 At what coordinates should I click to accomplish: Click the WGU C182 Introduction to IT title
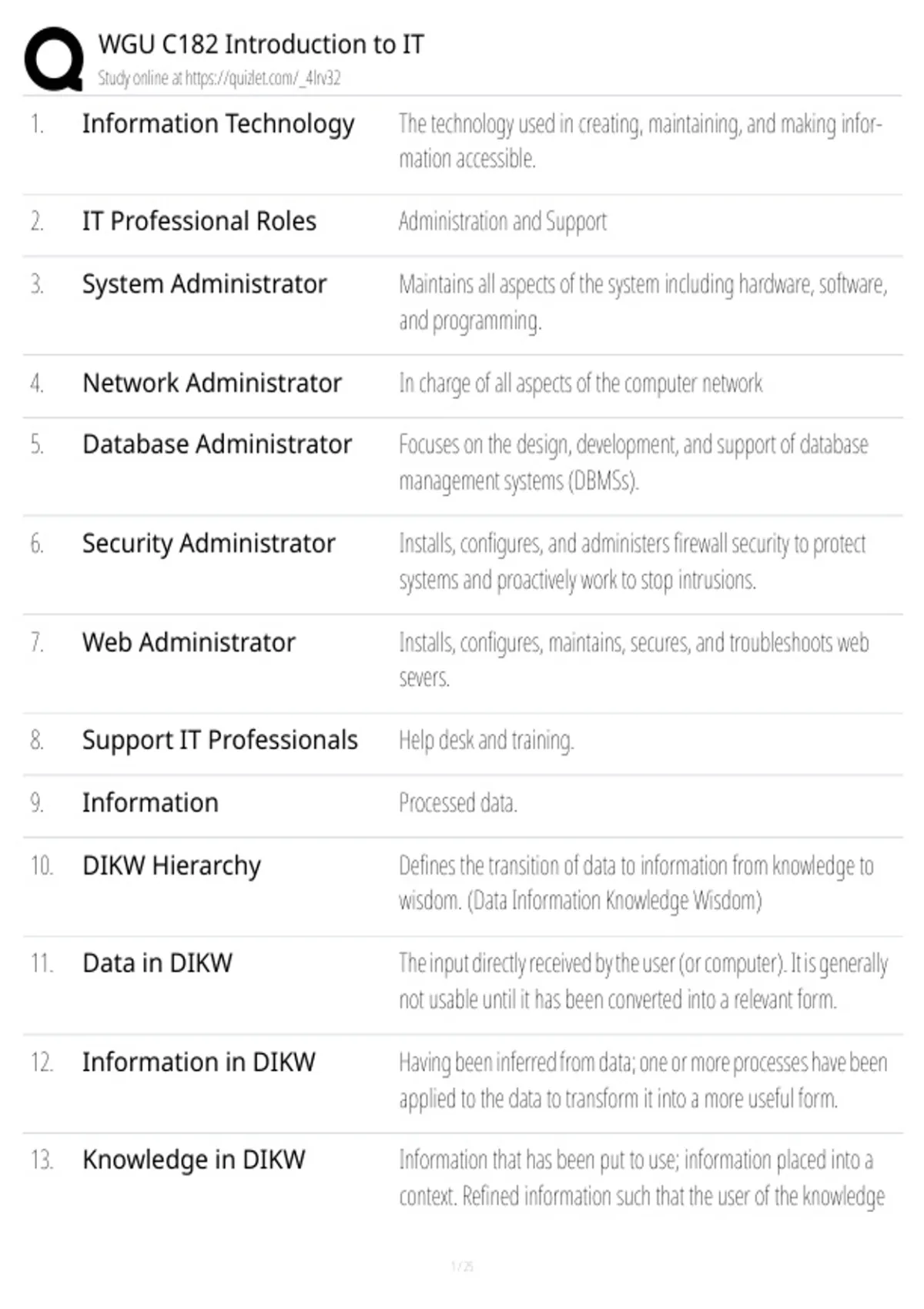coord(261,44)
